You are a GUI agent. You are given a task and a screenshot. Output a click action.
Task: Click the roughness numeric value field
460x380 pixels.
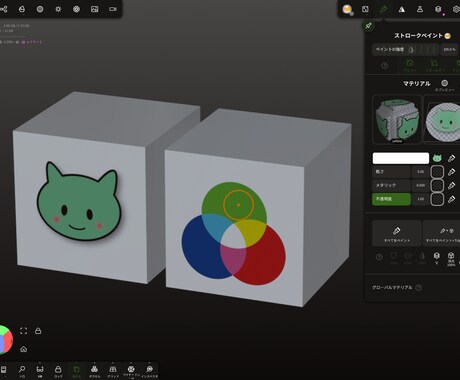pyautogui.click(x=420, y=172)
